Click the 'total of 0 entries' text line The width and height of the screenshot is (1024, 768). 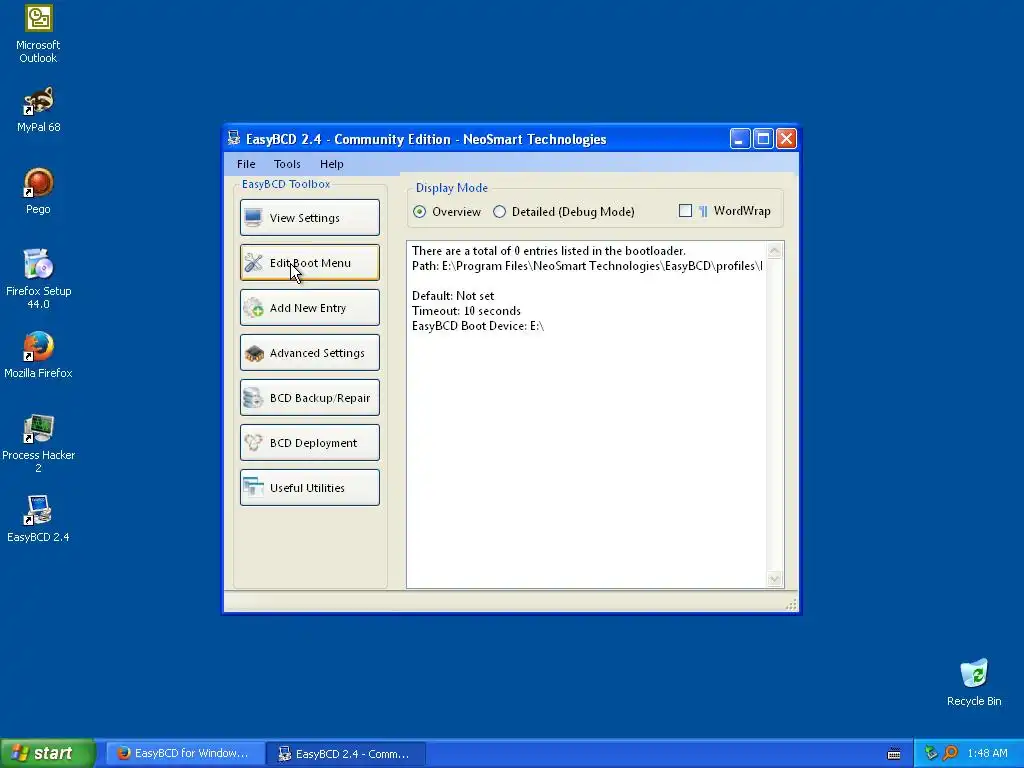pos(549,251)
